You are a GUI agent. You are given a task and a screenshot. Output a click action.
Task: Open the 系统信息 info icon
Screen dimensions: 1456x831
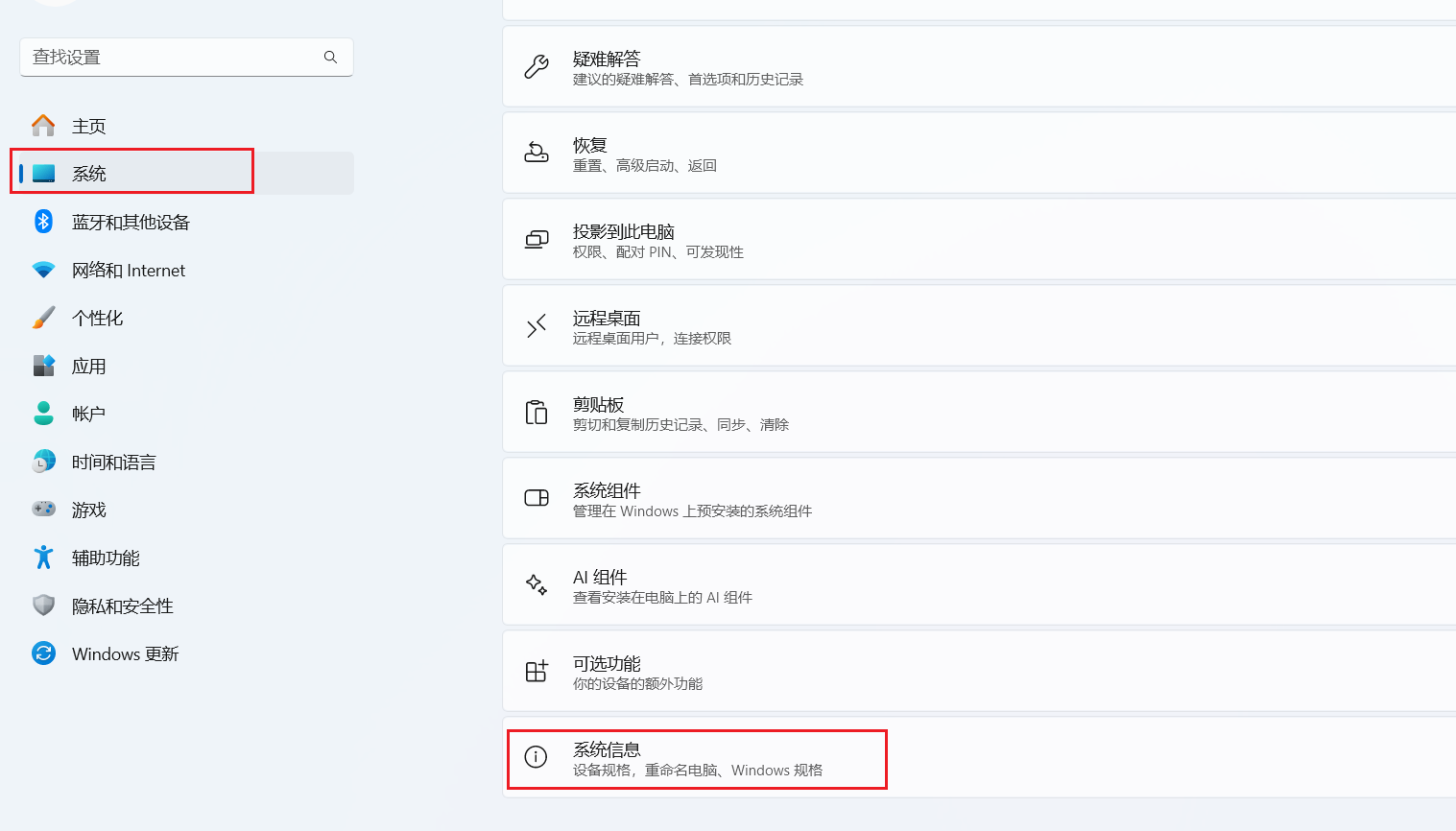pos(537,757)
